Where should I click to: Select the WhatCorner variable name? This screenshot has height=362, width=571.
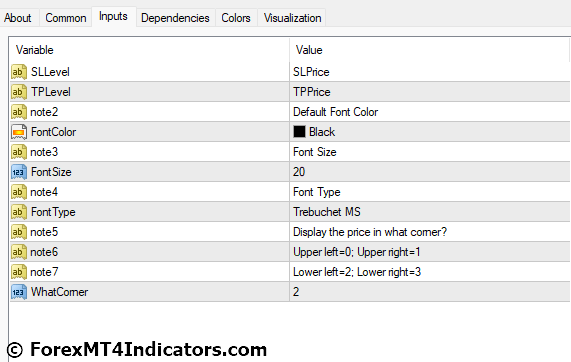coord(59,292)
